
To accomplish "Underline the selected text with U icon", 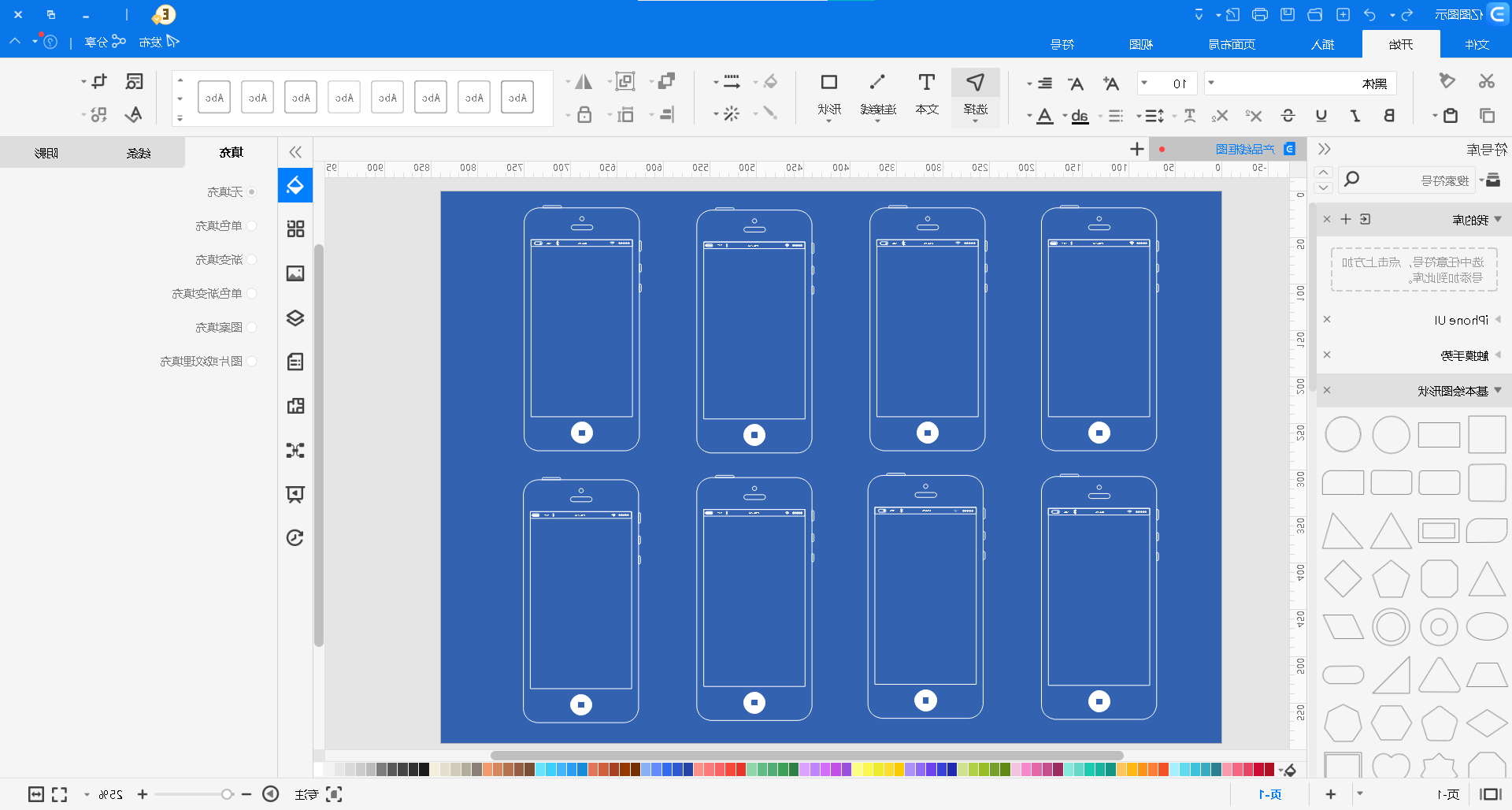I will (1321, 116).
